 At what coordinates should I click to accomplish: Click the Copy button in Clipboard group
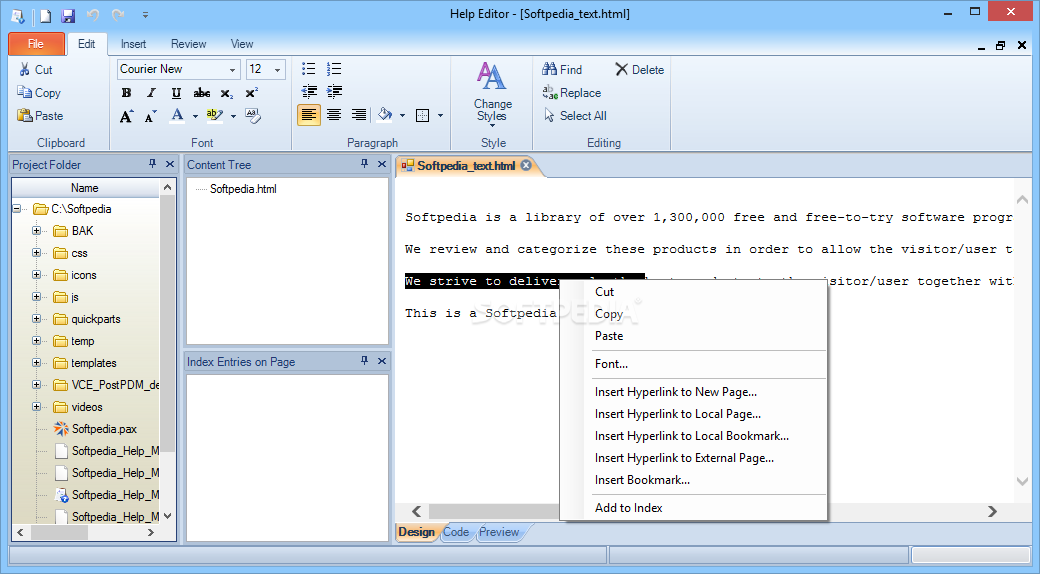[x=39, y=93]
